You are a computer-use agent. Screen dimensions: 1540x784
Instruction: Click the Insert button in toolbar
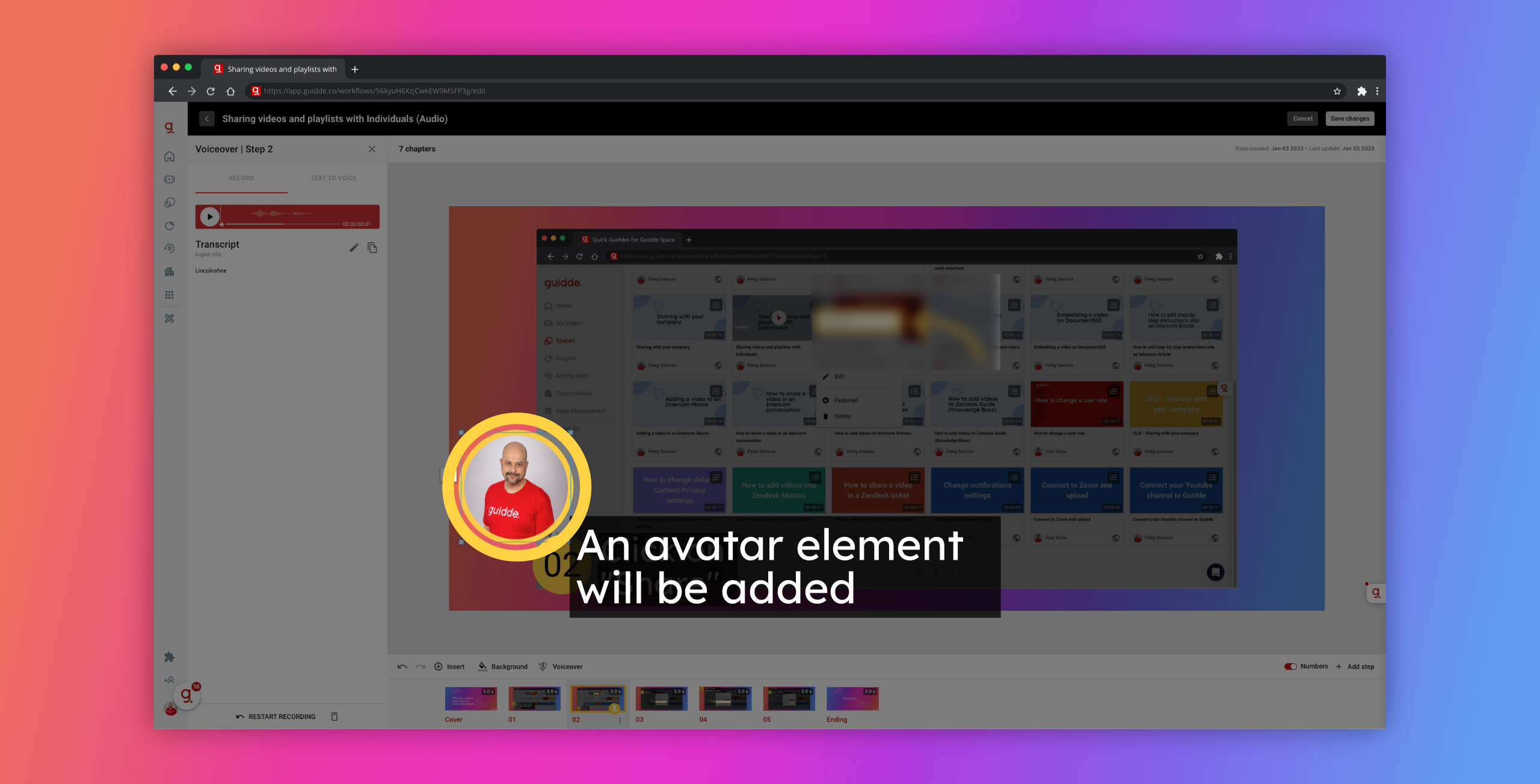[x=452, y=666]
